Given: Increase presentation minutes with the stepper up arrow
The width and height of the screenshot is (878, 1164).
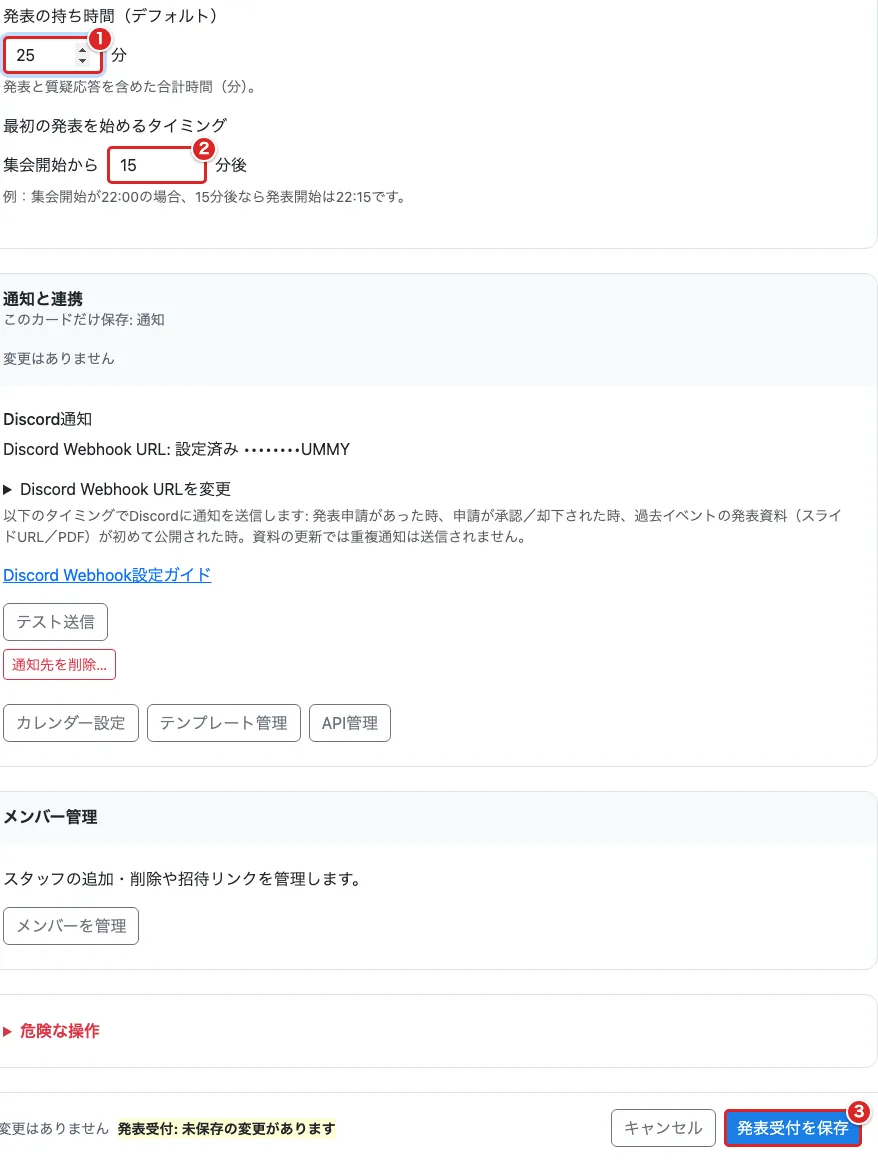Looking at the screenshot, I should tap(82, 50).
